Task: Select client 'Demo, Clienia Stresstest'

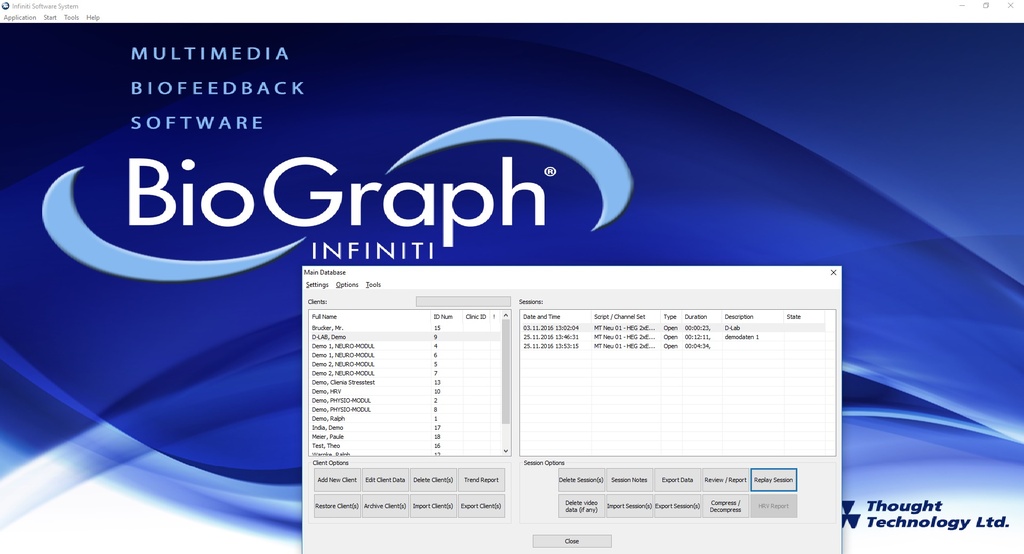Action: (405, 383)
